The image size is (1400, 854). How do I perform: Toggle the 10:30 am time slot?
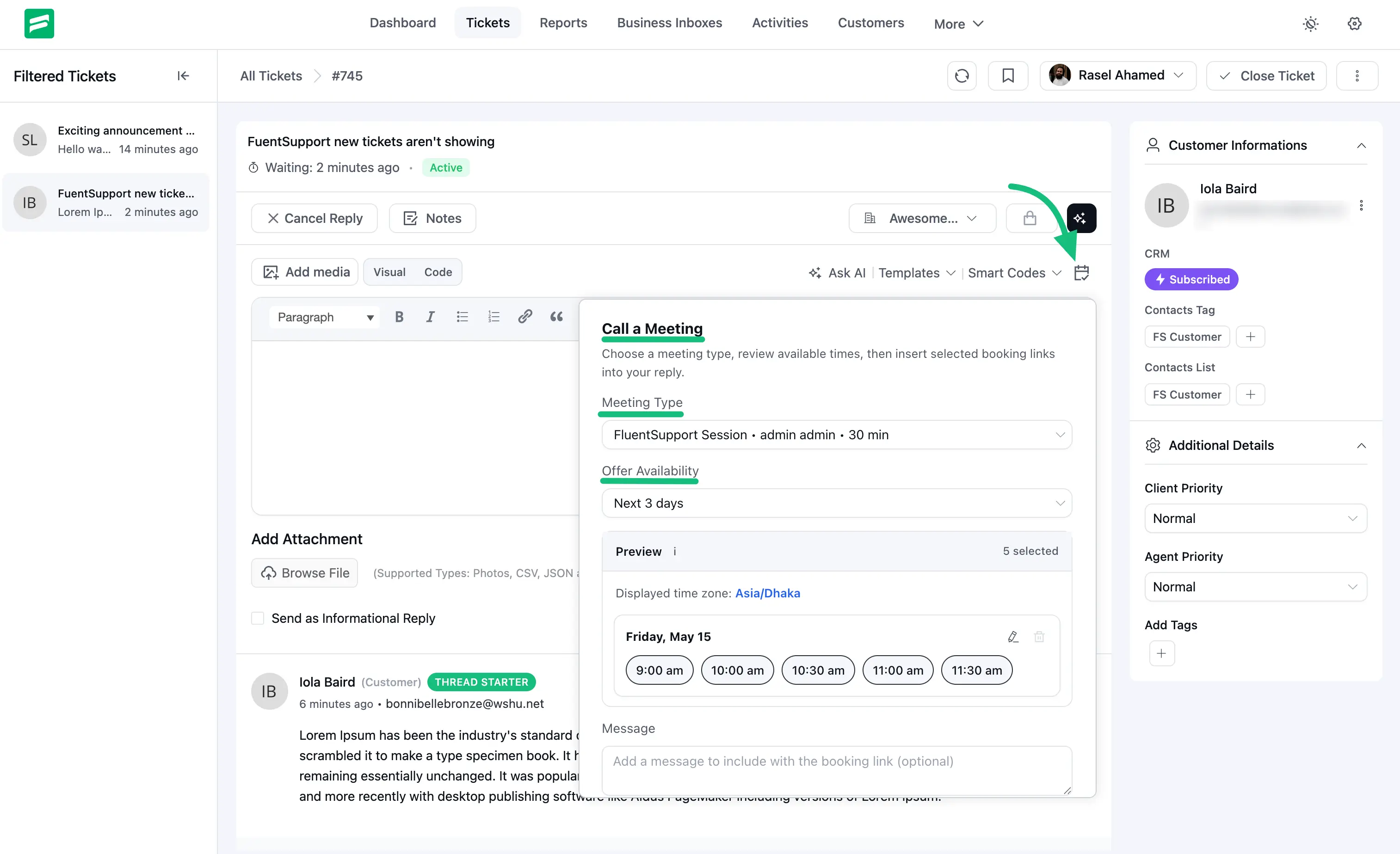(818, 670)
